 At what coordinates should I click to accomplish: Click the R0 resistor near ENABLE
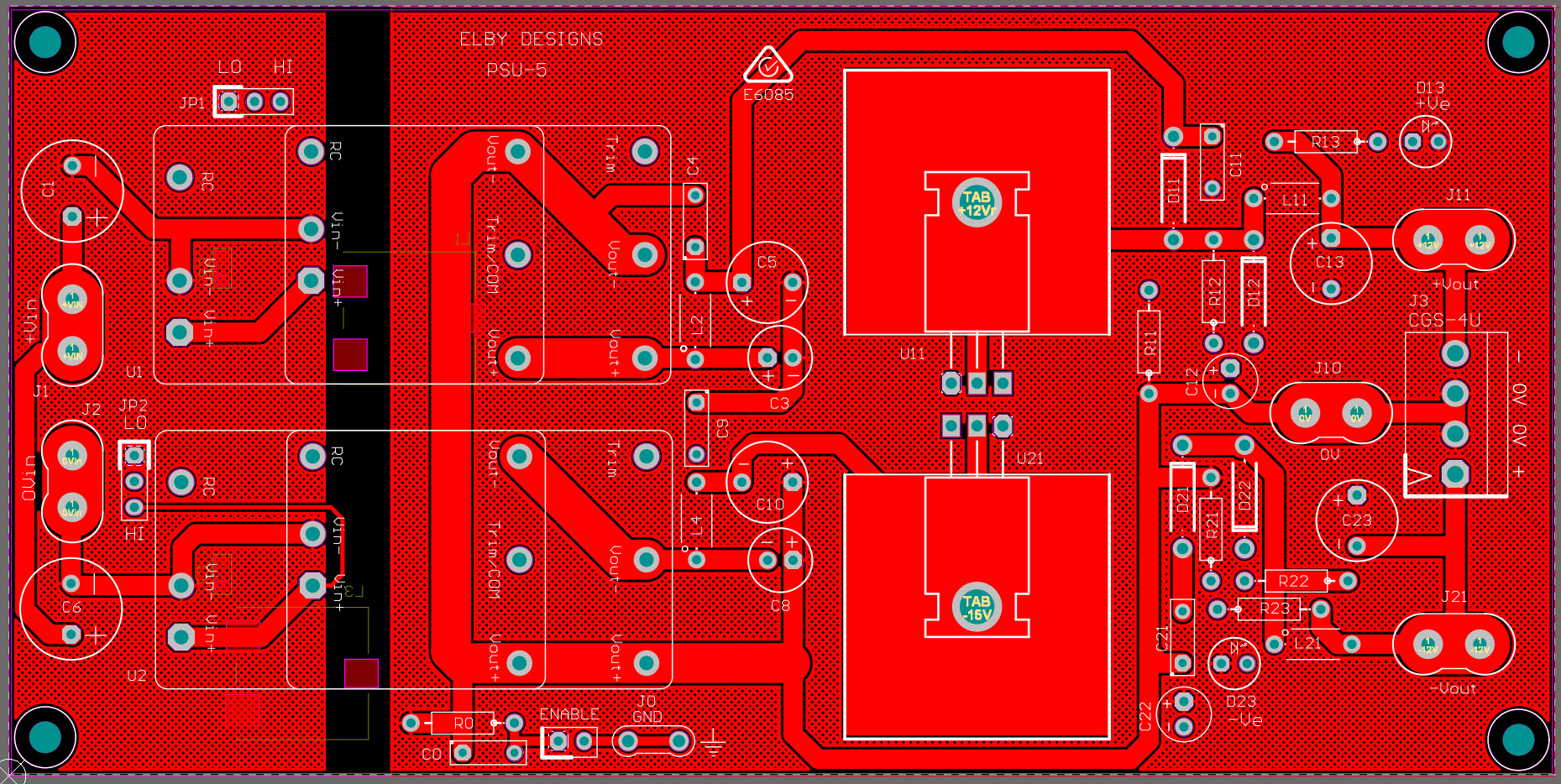click(x=463, y=723)
